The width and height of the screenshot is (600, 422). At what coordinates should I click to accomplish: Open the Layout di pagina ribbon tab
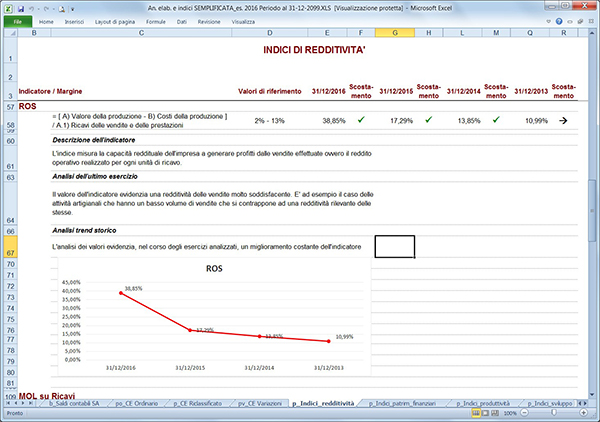(x=115, y=20)
